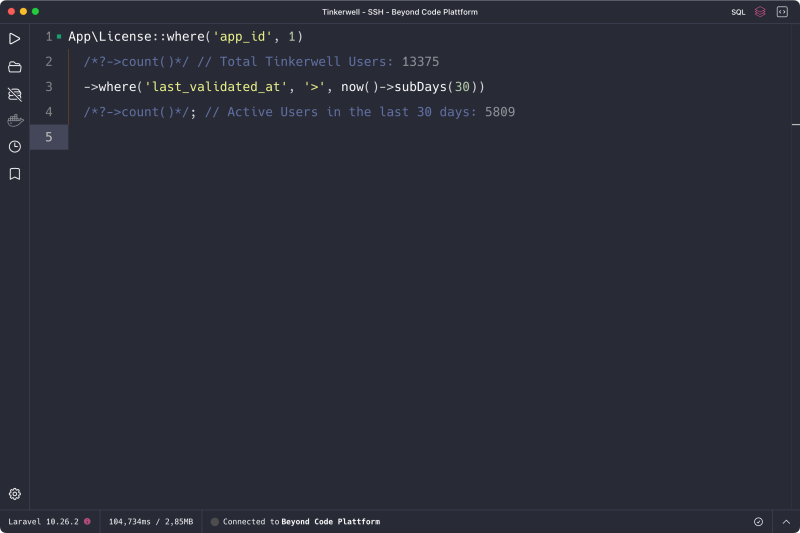Image resolution: width=800 pixels, height=533 pixels.
Task: Click the subDays(30) call
Action: pyautogui.click(x=435, y=87)
